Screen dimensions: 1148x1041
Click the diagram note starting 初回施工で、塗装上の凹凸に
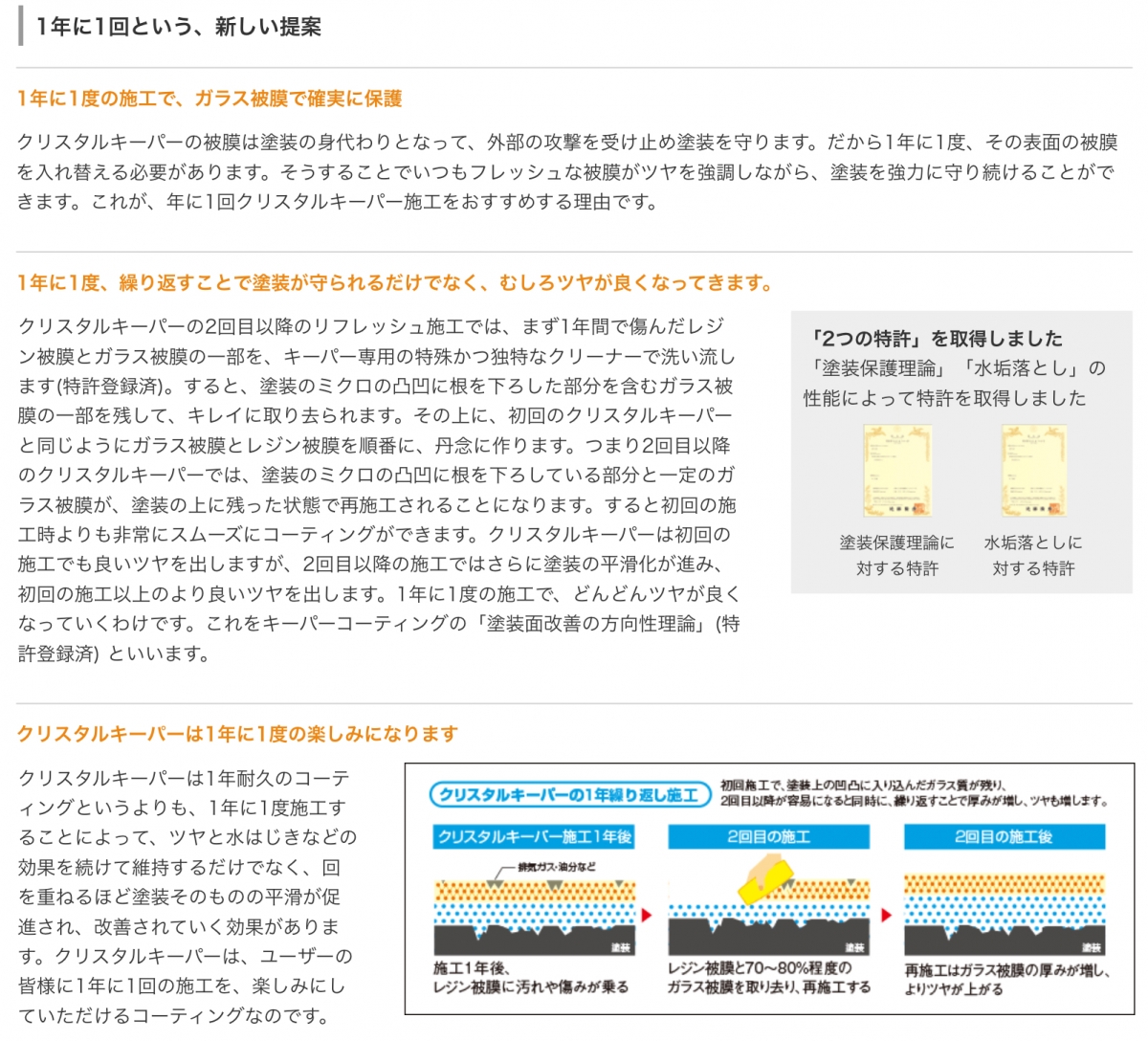point(914,793)
